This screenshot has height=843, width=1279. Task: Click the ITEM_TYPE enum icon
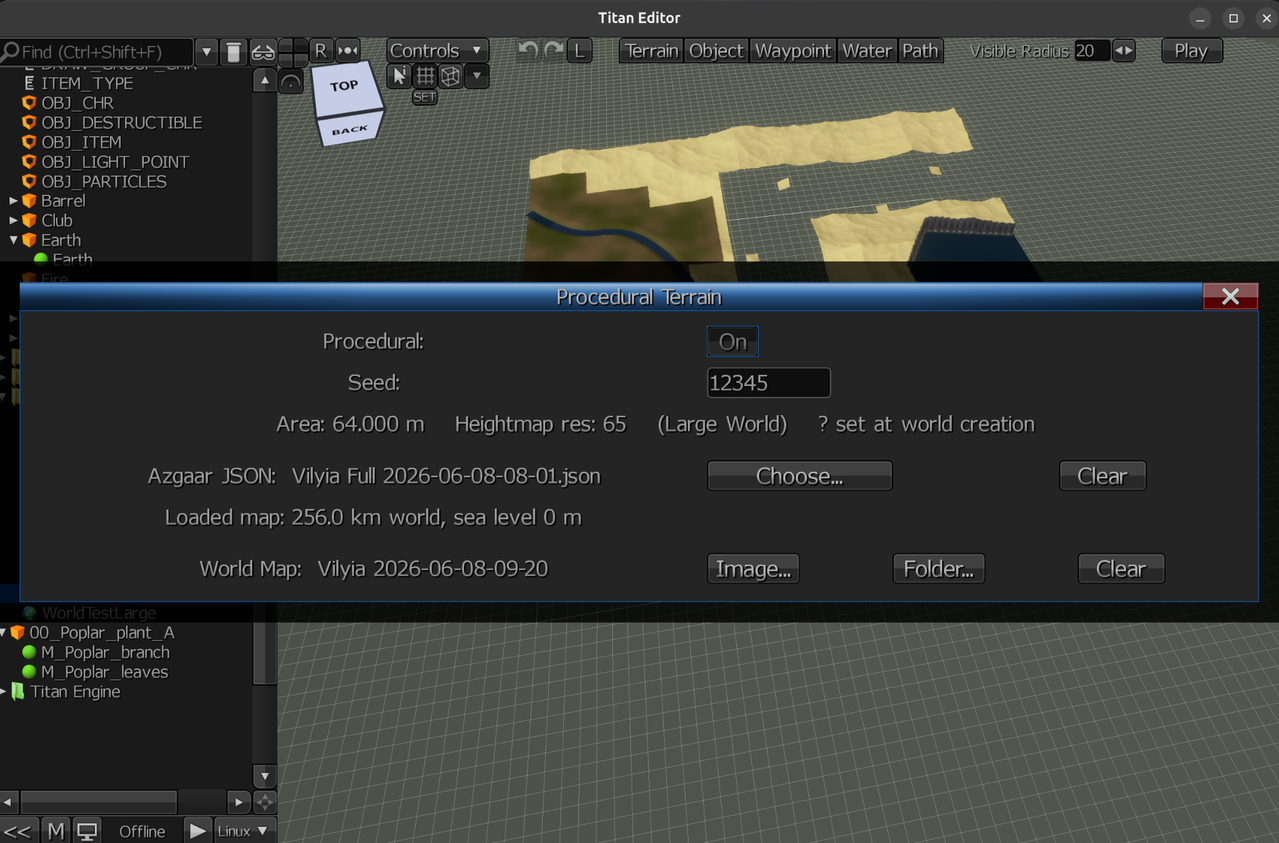29,83
